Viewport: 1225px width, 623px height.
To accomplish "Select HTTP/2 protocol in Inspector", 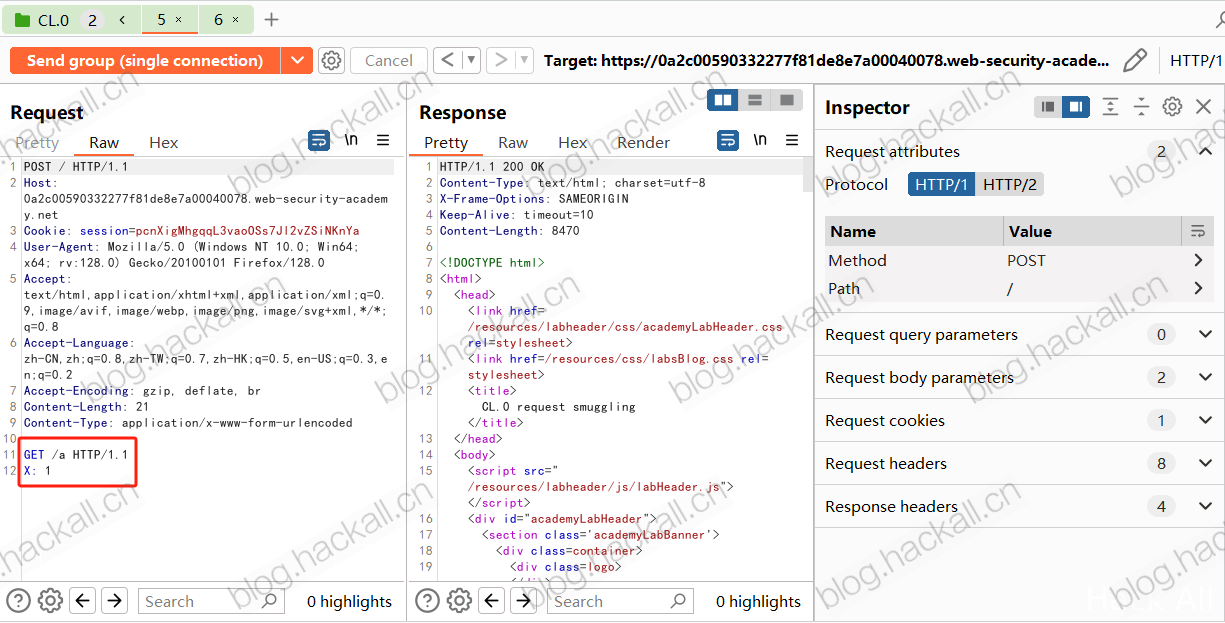I will click(1009, 184).
